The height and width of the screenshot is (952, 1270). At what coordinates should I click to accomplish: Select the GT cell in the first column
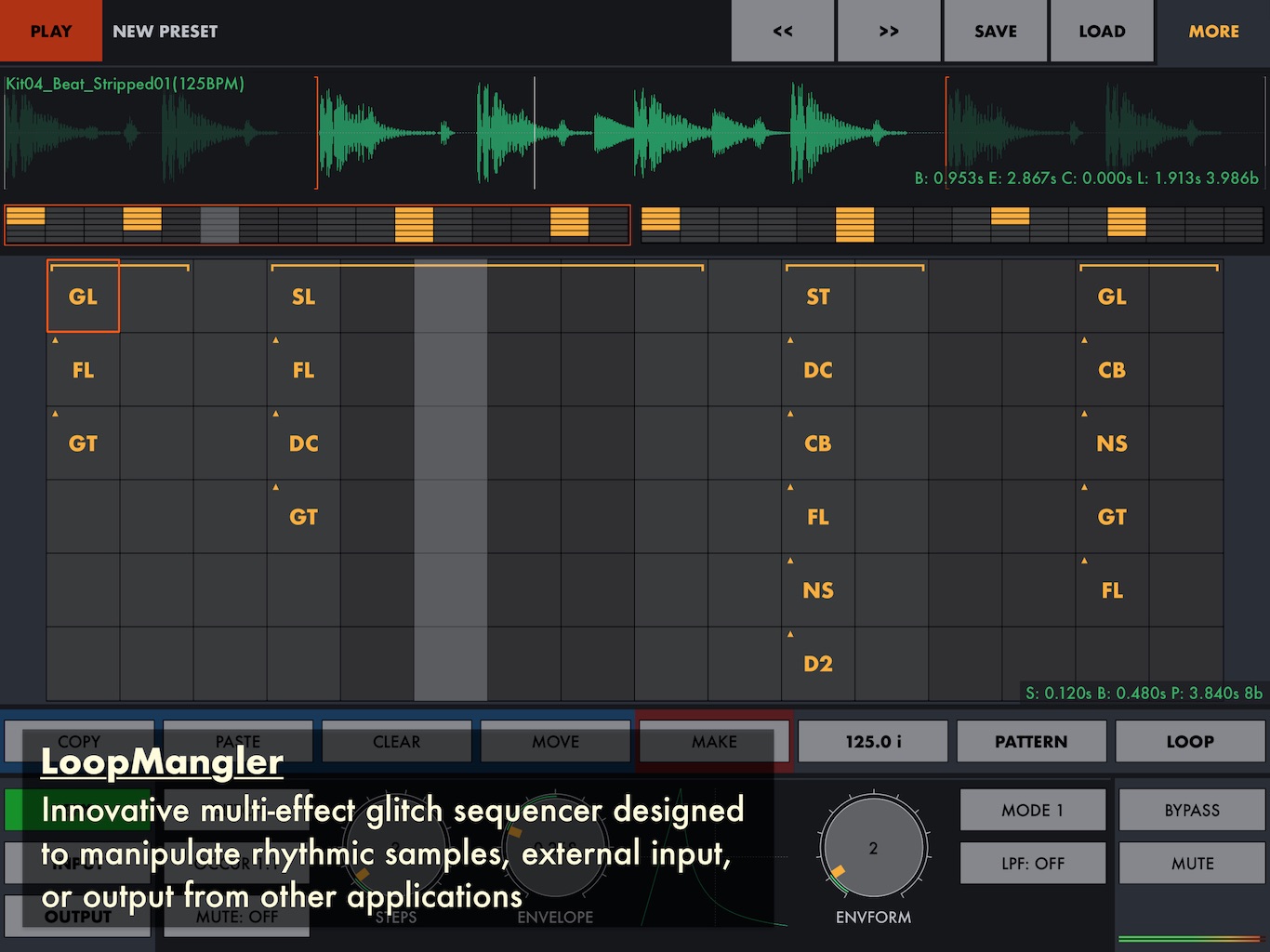click(83, 443)
